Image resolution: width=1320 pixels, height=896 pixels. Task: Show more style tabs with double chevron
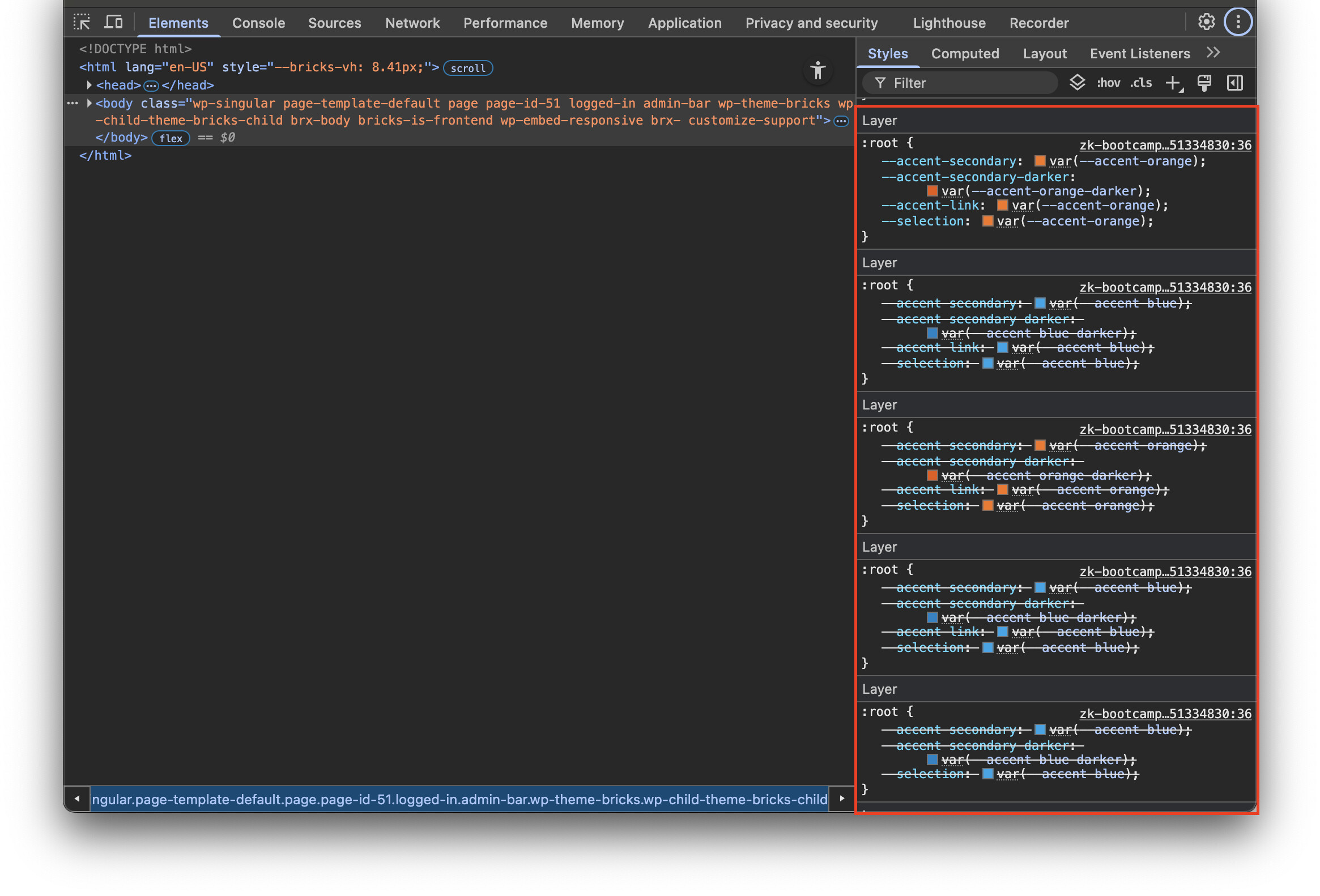1213,53
